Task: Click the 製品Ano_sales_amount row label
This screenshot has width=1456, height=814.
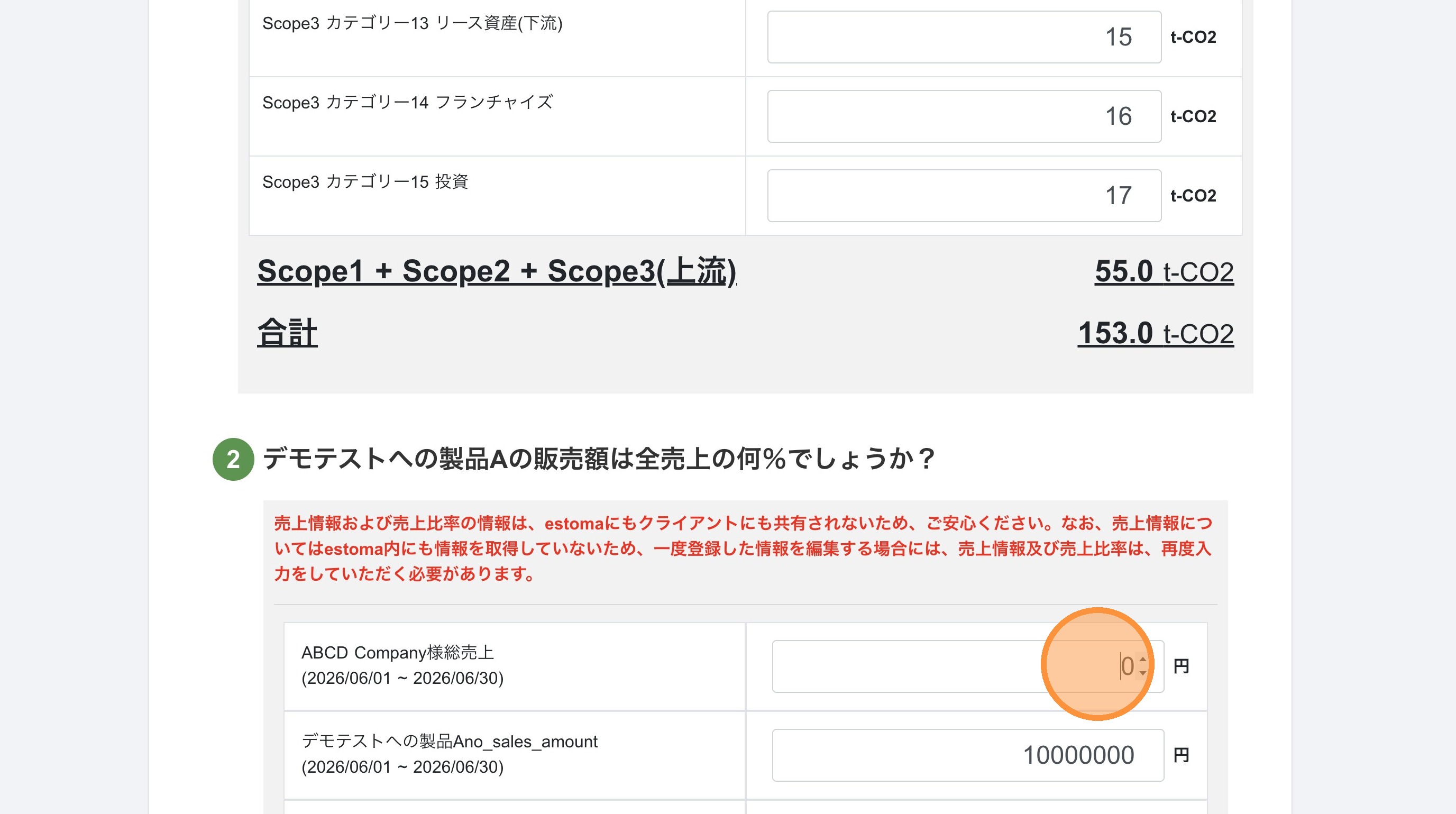Action: coord(450,754)
